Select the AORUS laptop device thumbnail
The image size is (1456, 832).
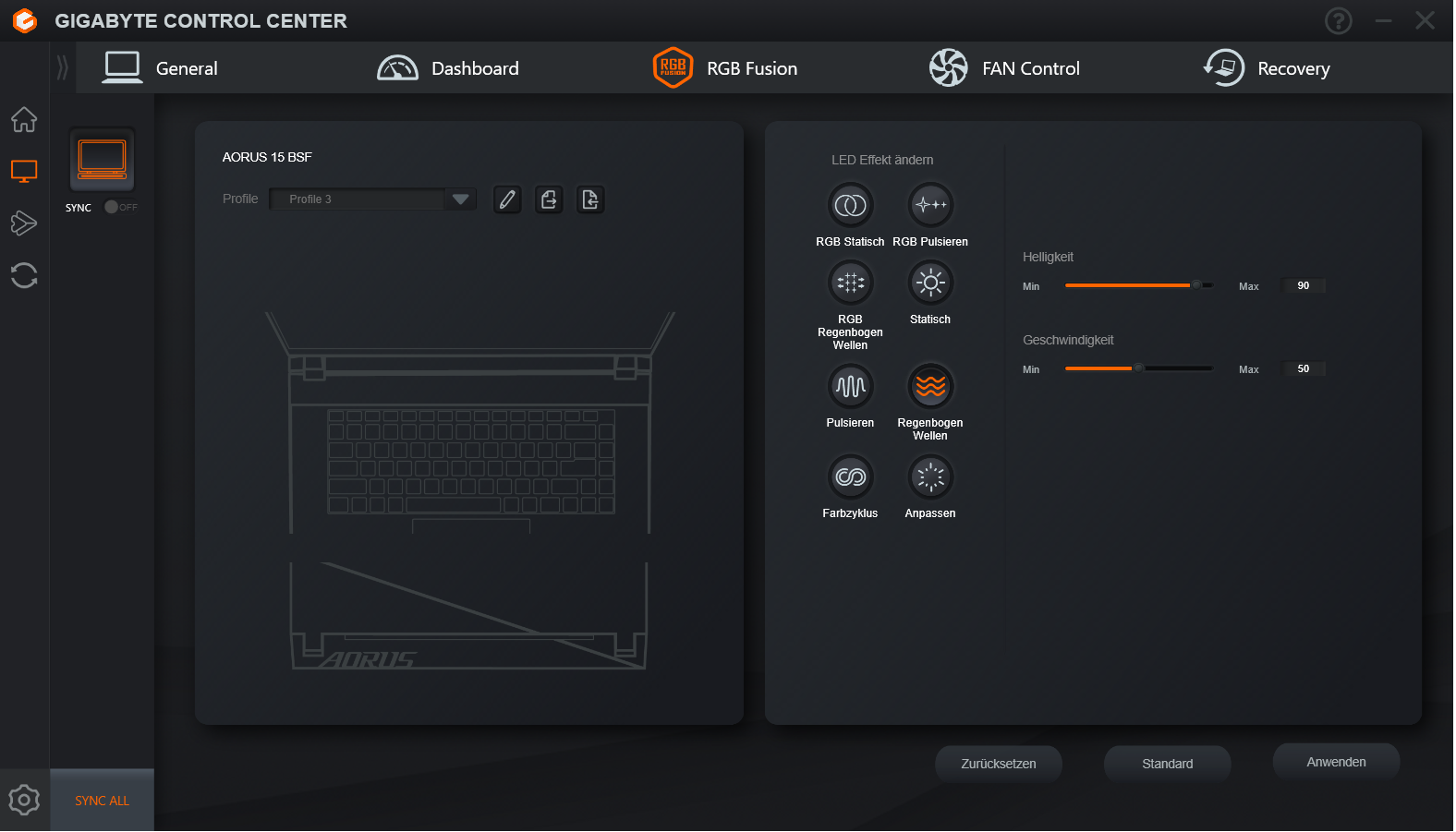click(x=102, y=159)
